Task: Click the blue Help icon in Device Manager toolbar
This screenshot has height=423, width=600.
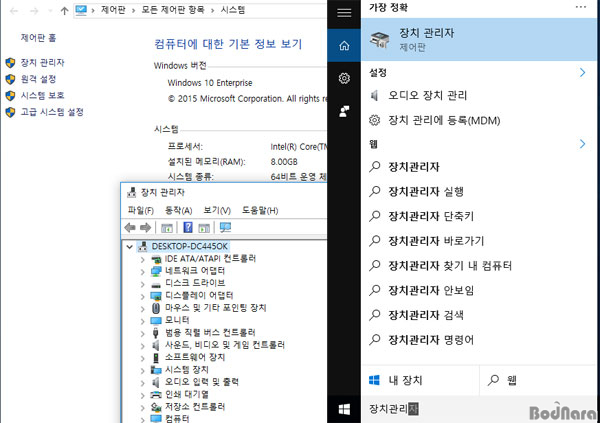Action: (x=188, y=227)
